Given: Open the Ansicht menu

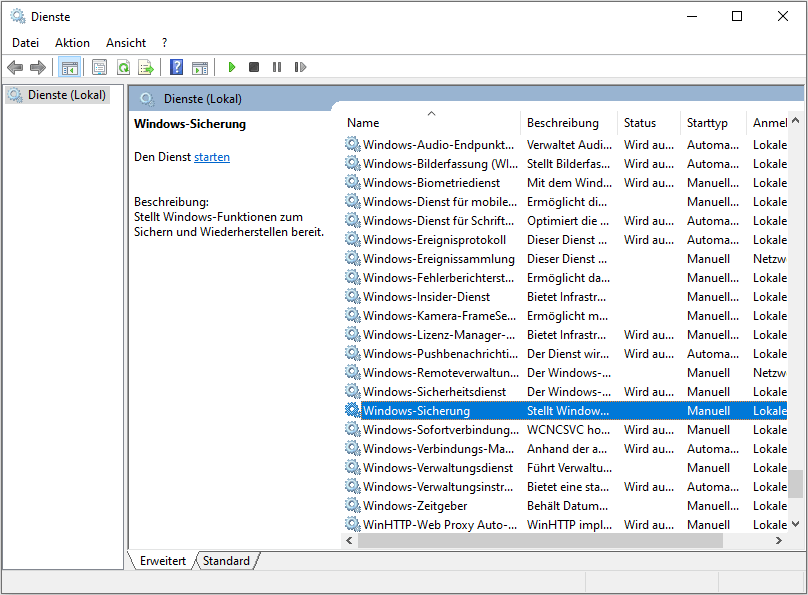Looking at the screenshot, I should (x=125, y=42).
